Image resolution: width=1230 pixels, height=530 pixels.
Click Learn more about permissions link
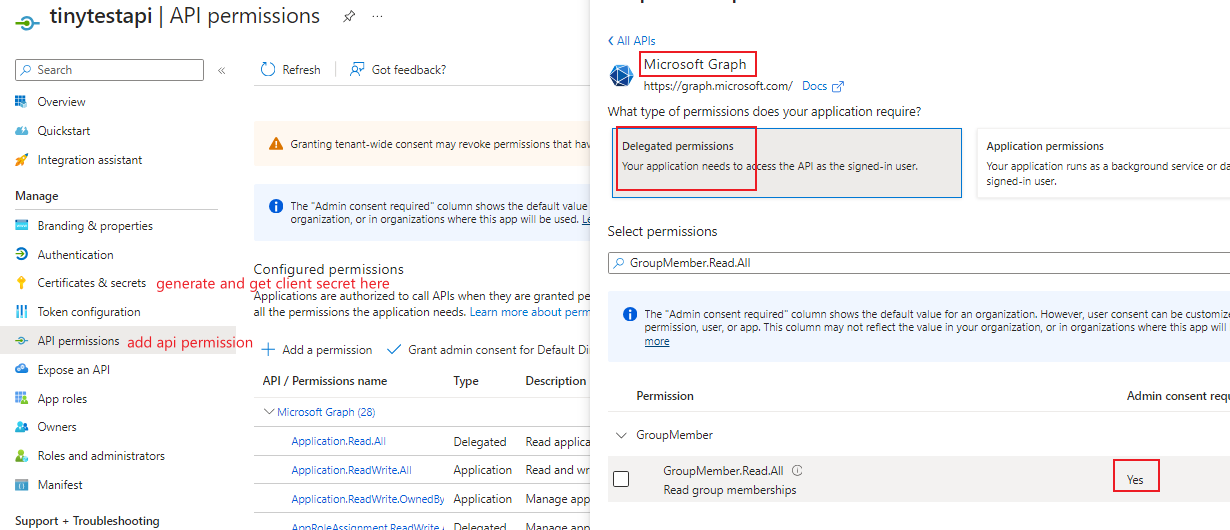click(529, 312)
